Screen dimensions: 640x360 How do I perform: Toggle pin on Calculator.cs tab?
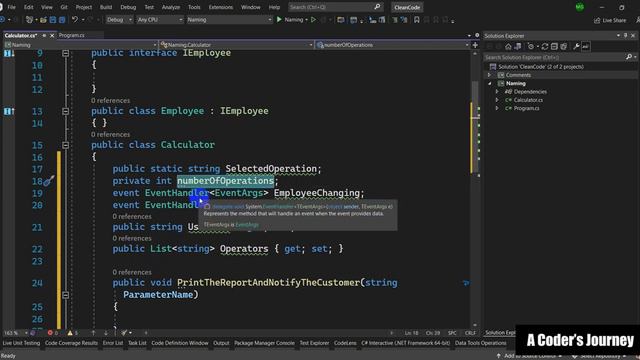44,36
